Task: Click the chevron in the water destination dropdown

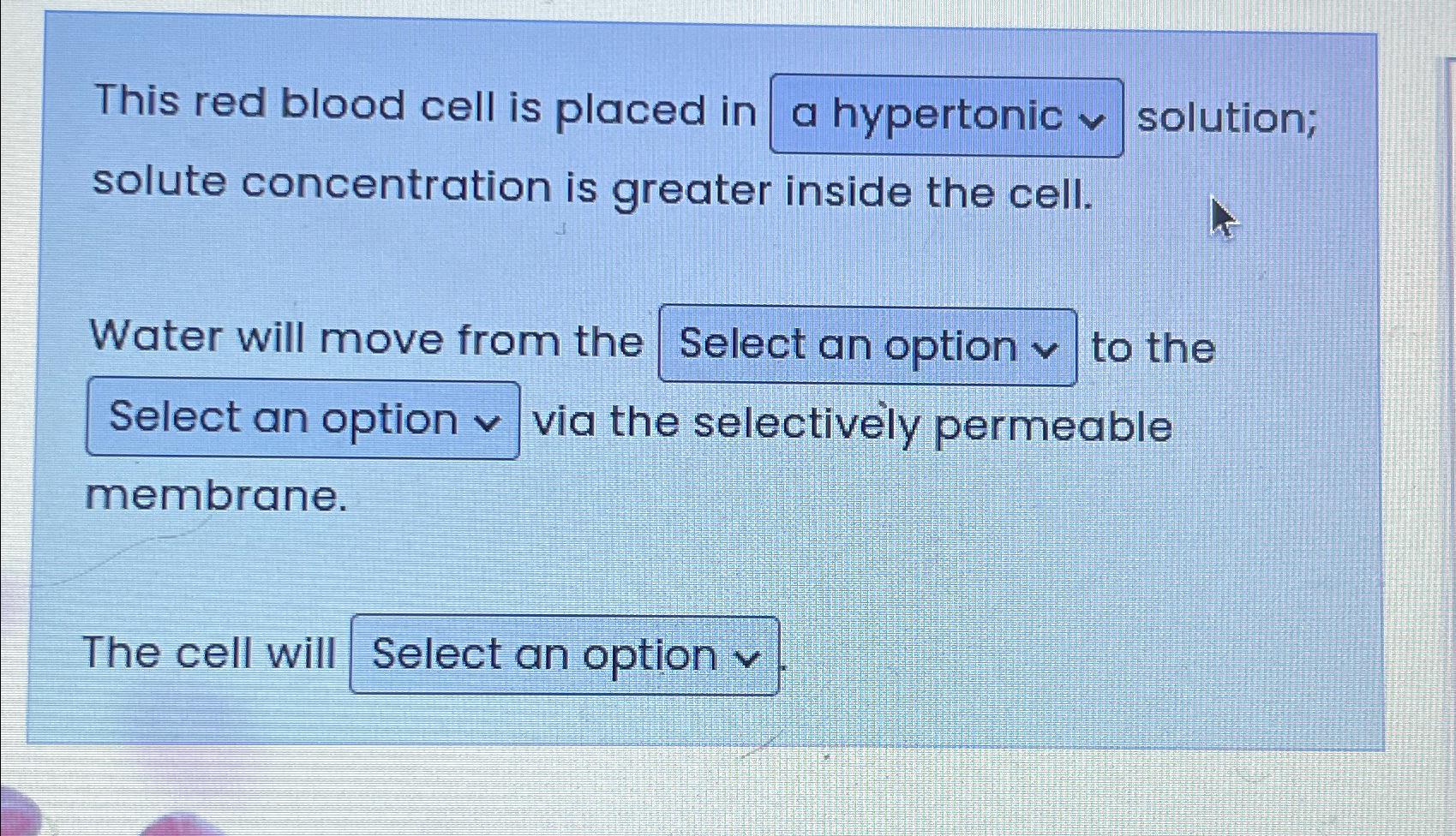Action: 489,421
